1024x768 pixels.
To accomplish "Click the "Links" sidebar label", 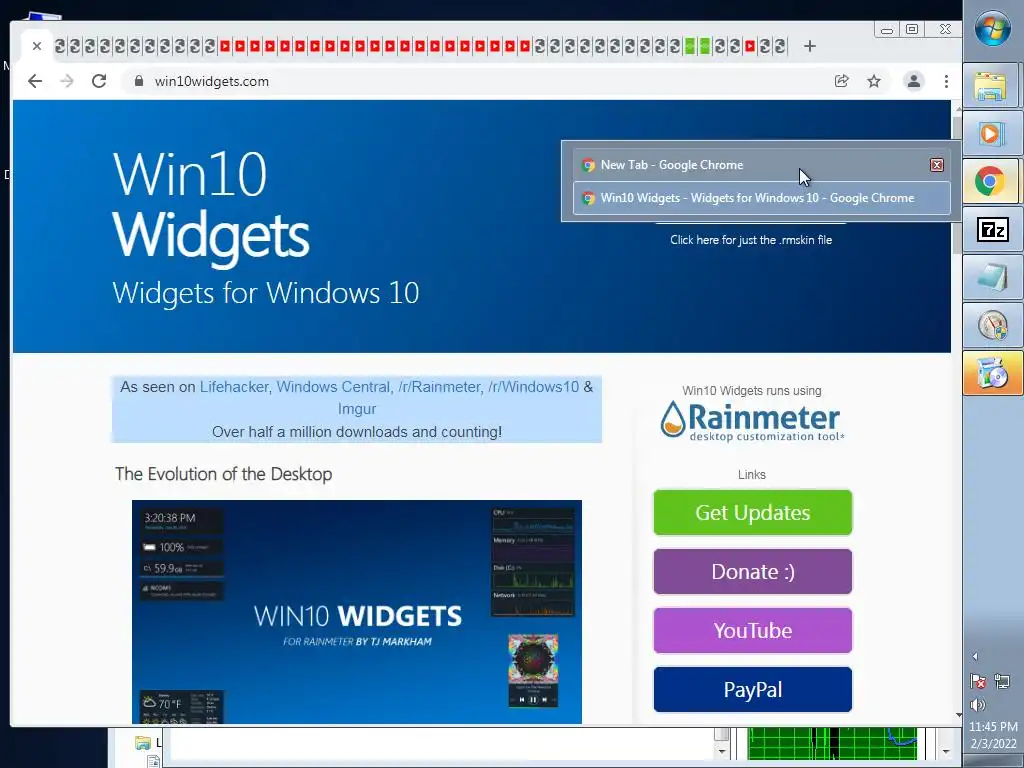I will 752,475.
